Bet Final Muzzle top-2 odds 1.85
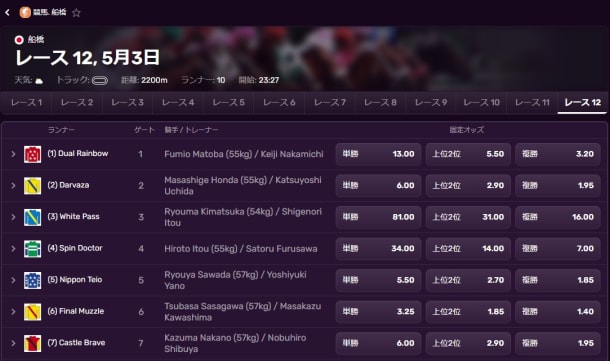 [x=468, y=312]
